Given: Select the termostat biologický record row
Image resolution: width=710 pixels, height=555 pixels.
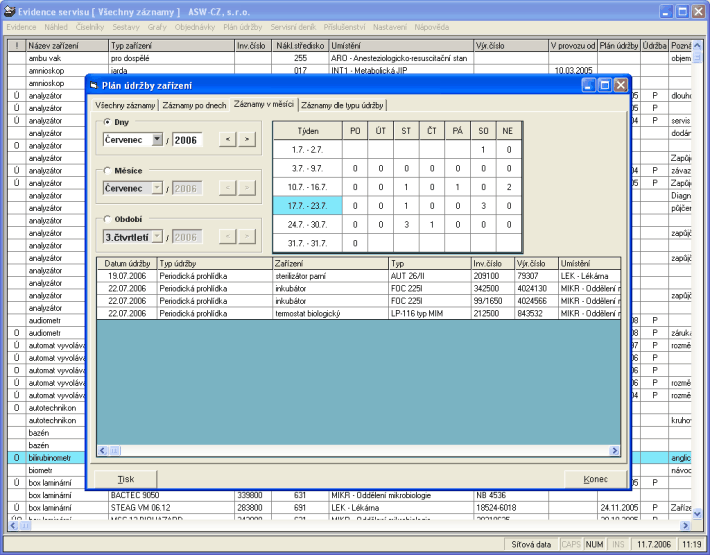Looking at the screenshot, I should point(306,313).
